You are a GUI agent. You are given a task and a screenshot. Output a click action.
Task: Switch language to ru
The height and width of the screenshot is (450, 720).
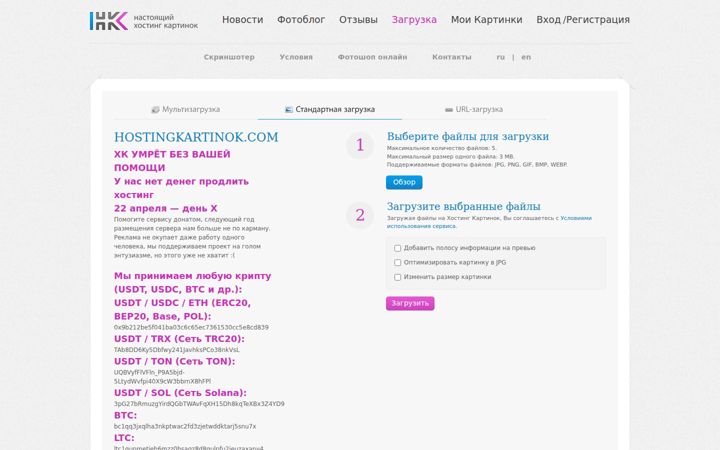click(x=501, y=57)
